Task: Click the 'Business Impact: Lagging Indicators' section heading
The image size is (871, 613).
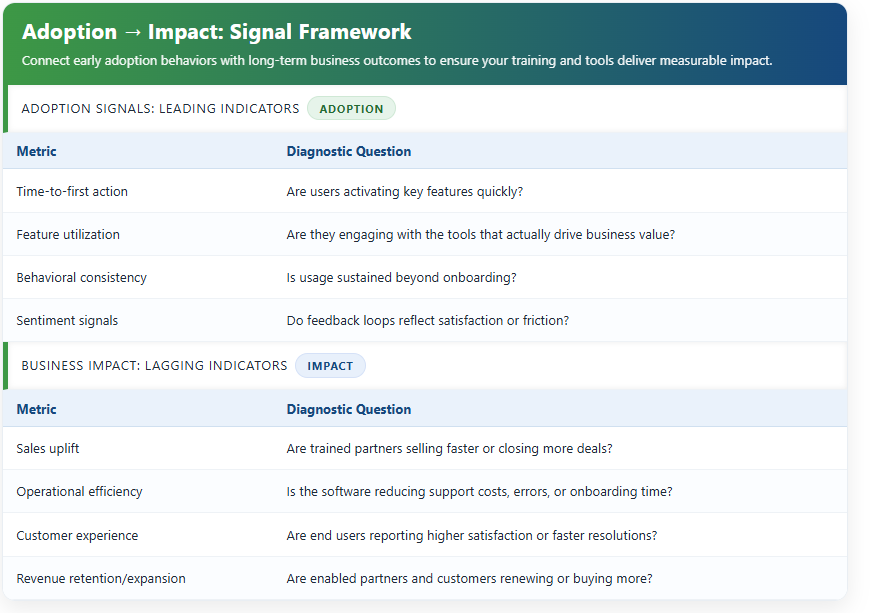Action: [x=154, y=366]
